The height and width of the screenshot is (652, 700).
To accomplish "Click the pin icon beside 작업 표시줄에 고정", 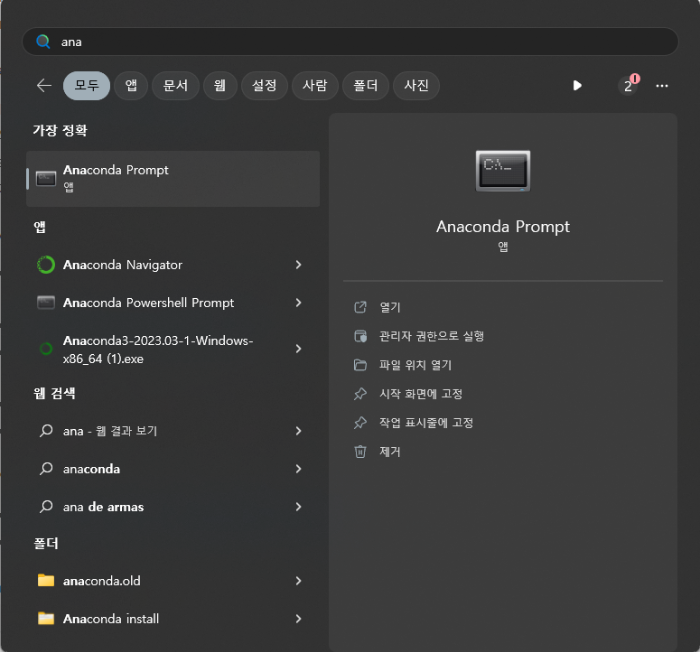I will tap(360, 422).
